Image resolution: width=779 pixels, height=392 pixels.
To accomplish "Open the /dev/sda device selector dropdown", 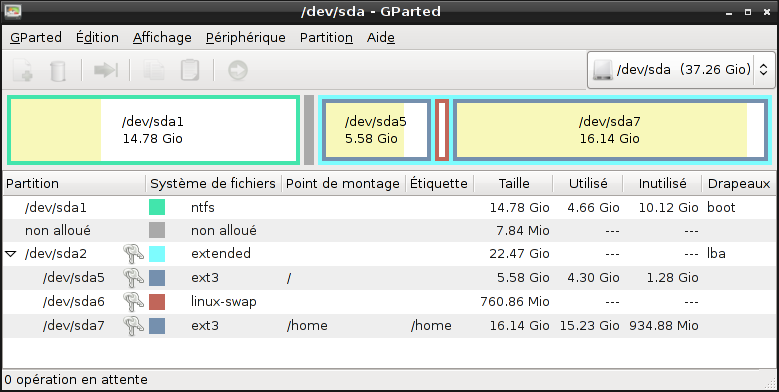I will (681, 70).
